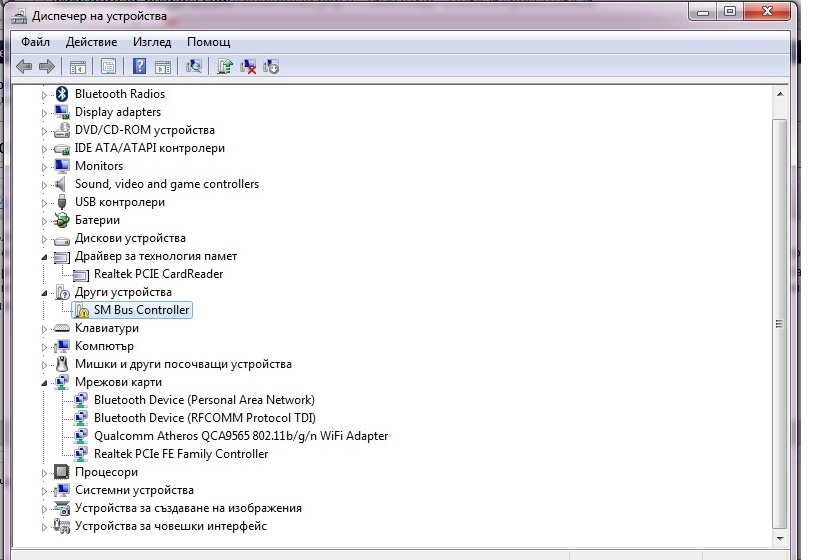Click Update driver software toolbar icon
Image resolution: width=819 pixels, height=560 pixels.
(x=225, y=66)
